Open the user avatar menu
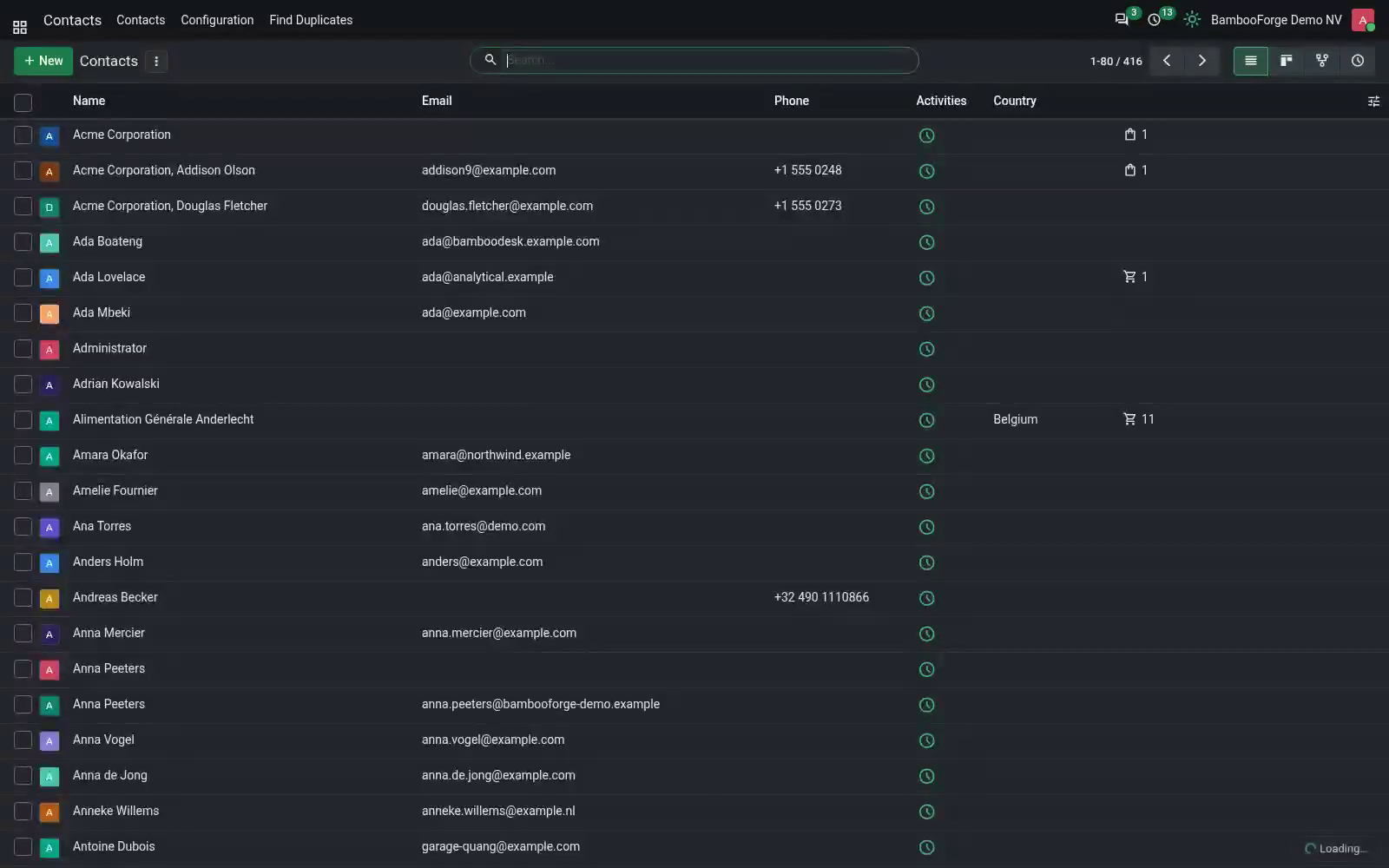 click(x=1363, y=20)
